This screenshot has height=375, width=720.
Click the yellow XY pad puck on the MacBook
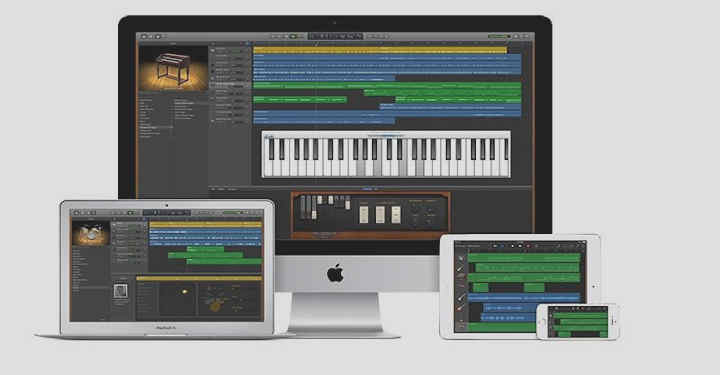click(x=185, y=291)
